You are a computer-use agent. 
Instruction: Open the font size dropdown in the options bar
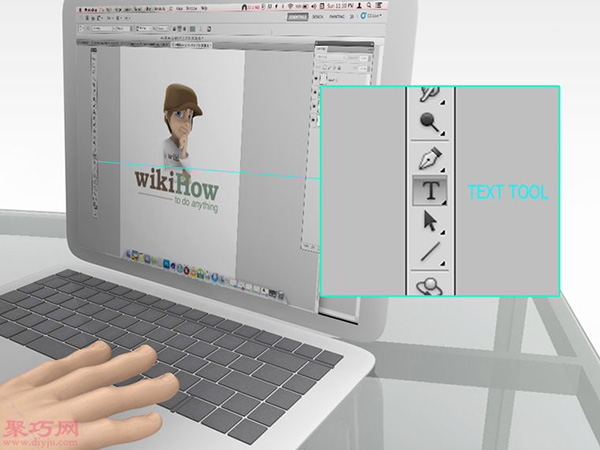click(x=145, y=29)
